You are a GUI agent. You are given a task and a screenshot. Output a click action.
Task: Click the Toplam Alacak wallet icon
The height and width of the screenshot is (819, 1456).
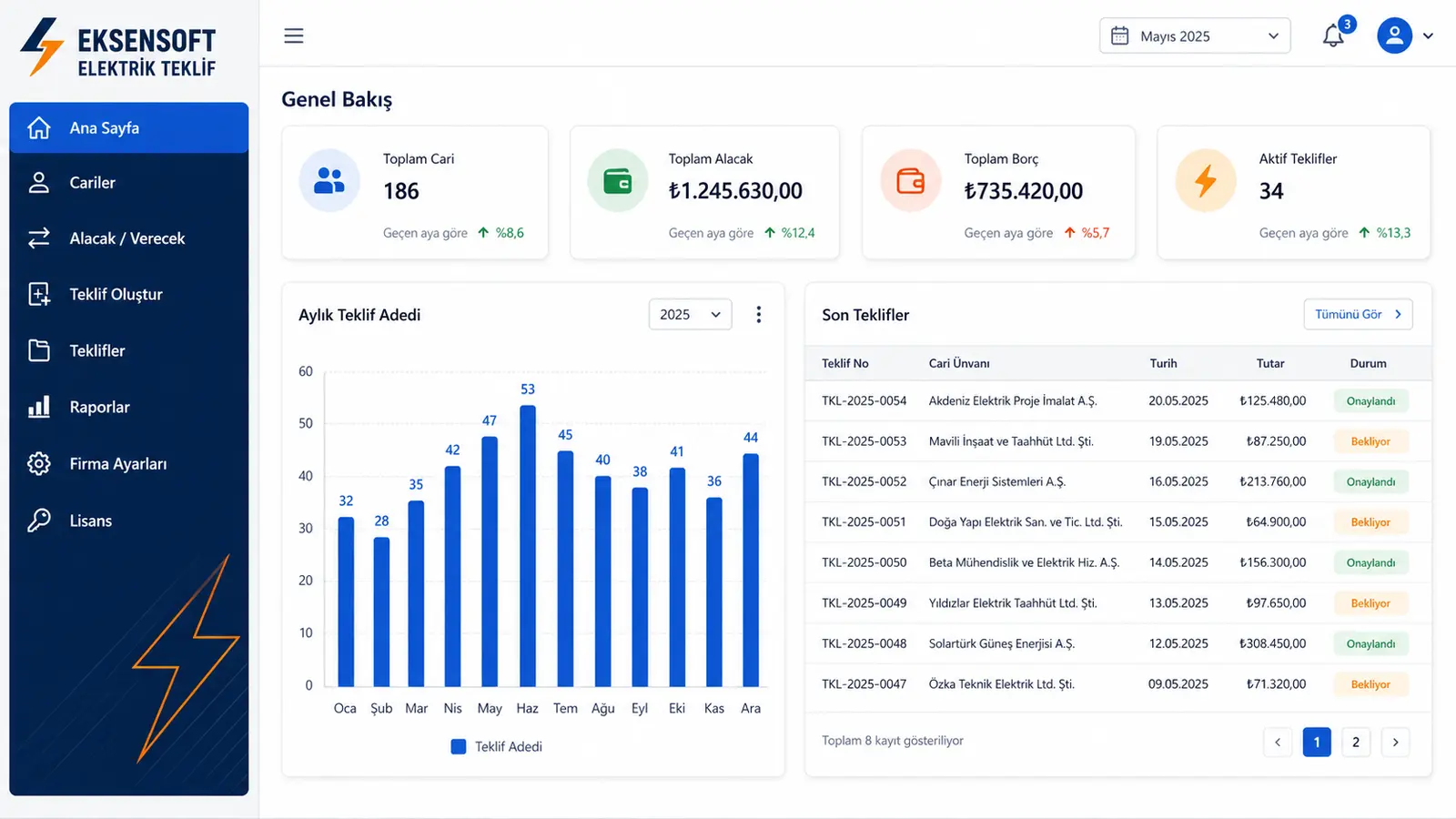(x=618, y=180)
